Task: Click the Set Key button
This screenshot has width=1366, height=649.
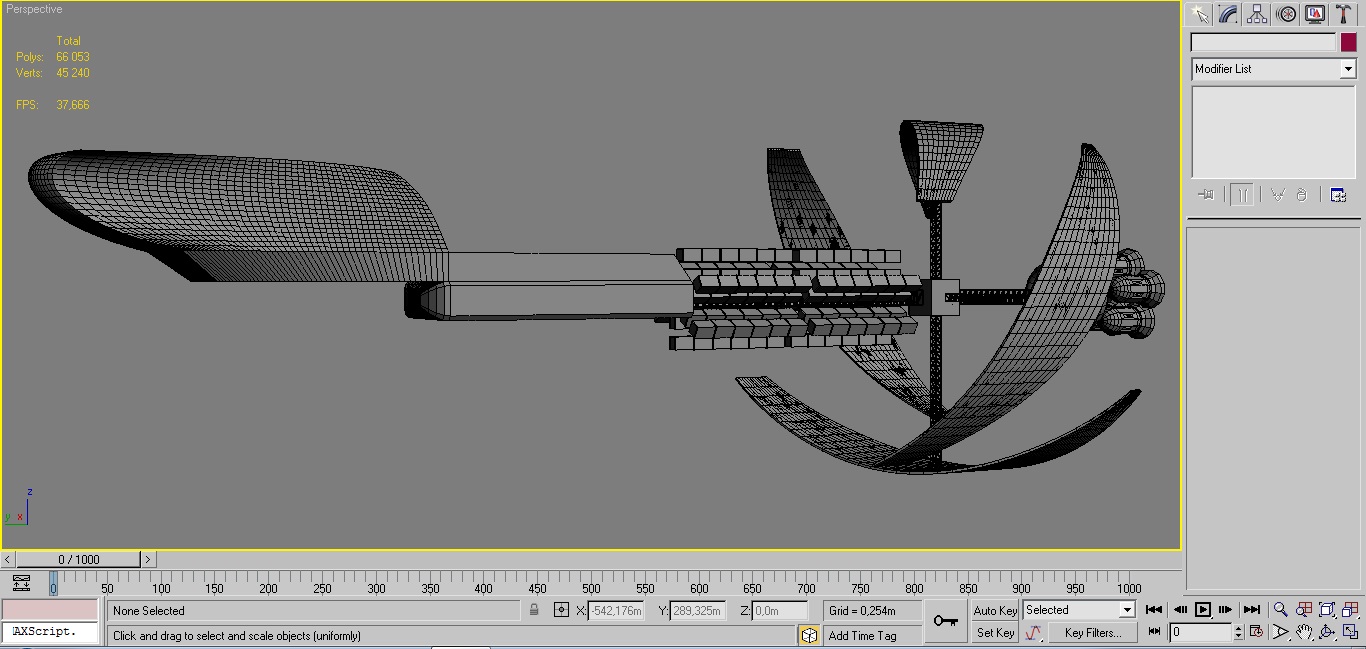Action: point(995,633)
